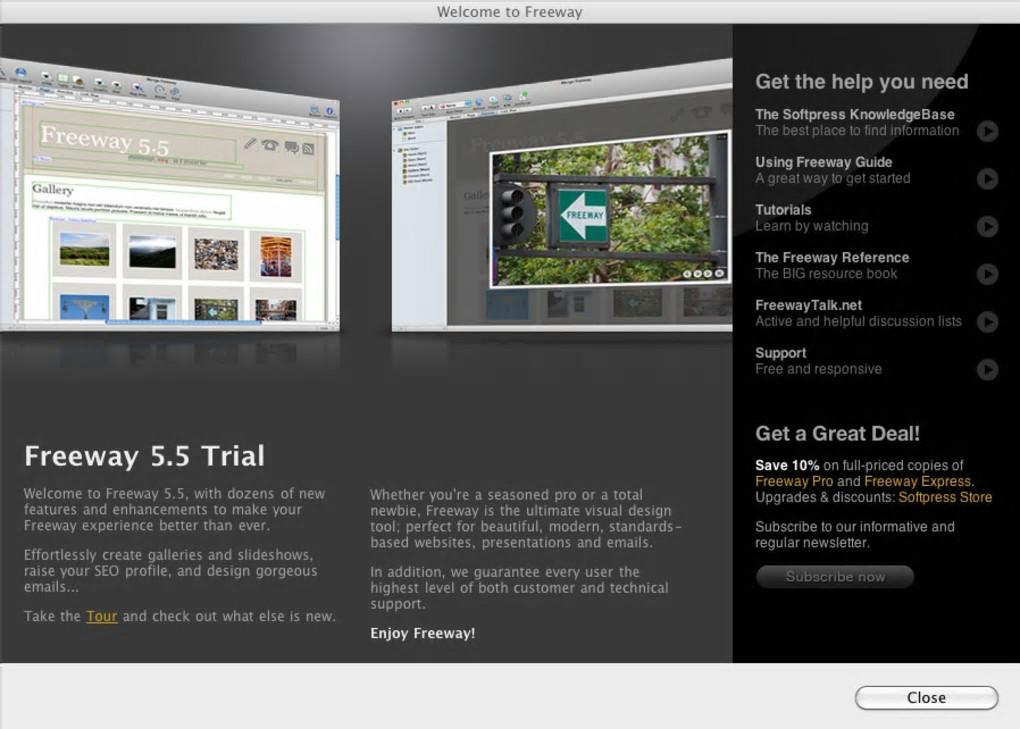Open the Softpress Store link
1020x729 pixels.
[945, 497]
